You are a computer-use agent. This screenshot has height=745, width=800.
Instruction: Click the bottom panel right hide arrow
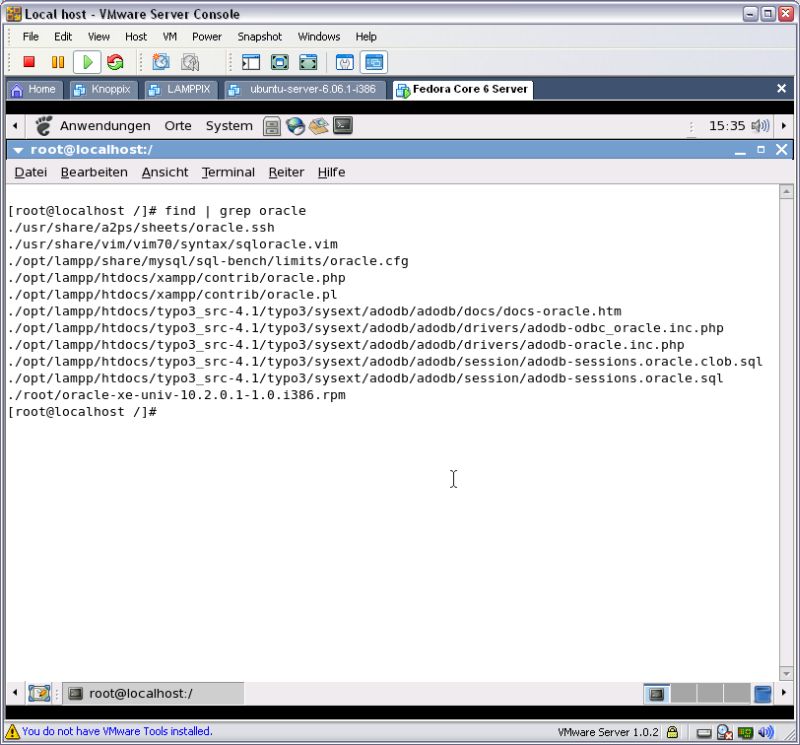point(784,693)
